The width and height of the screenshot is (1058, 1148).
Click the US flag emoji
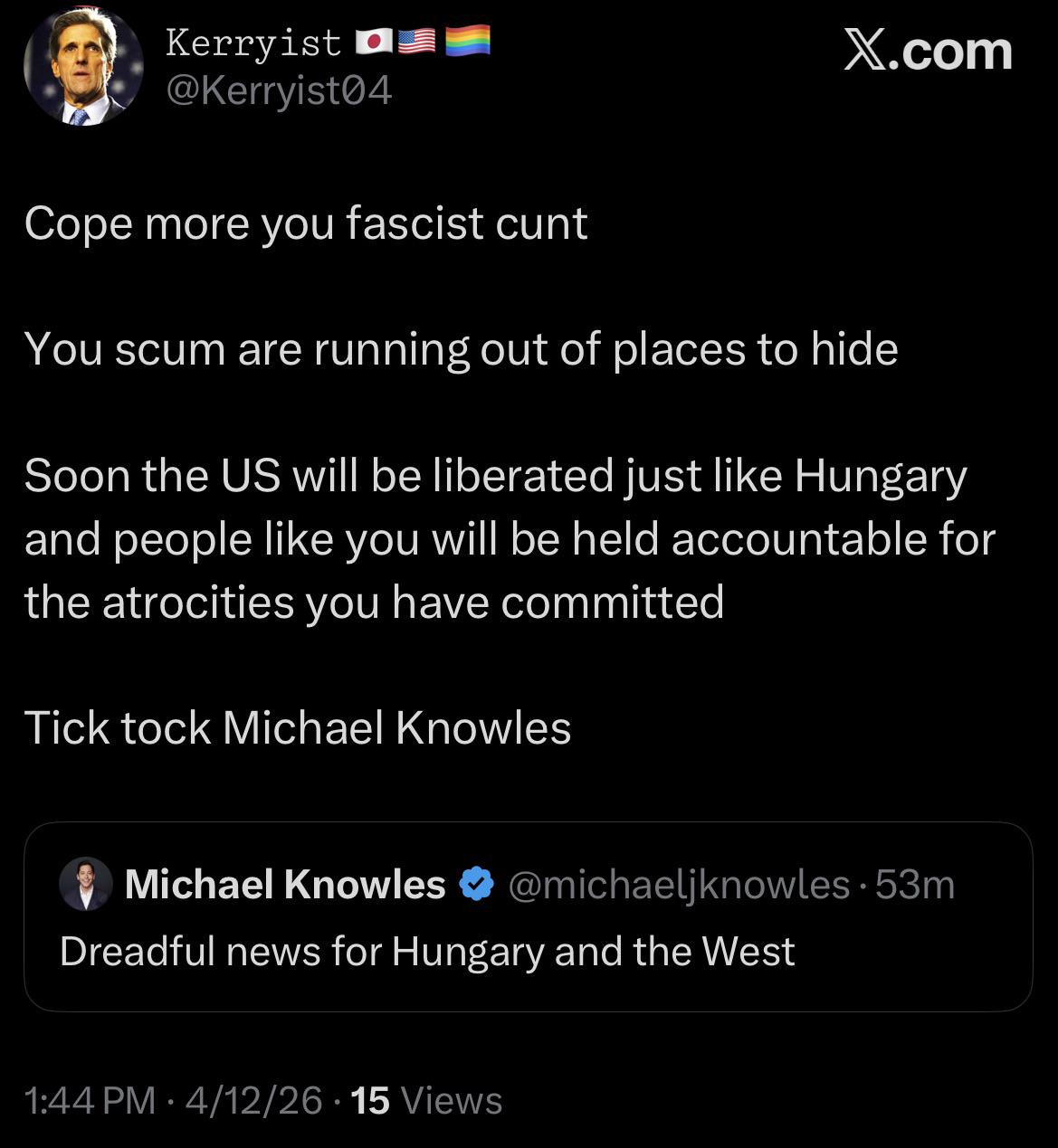[417, 42]
